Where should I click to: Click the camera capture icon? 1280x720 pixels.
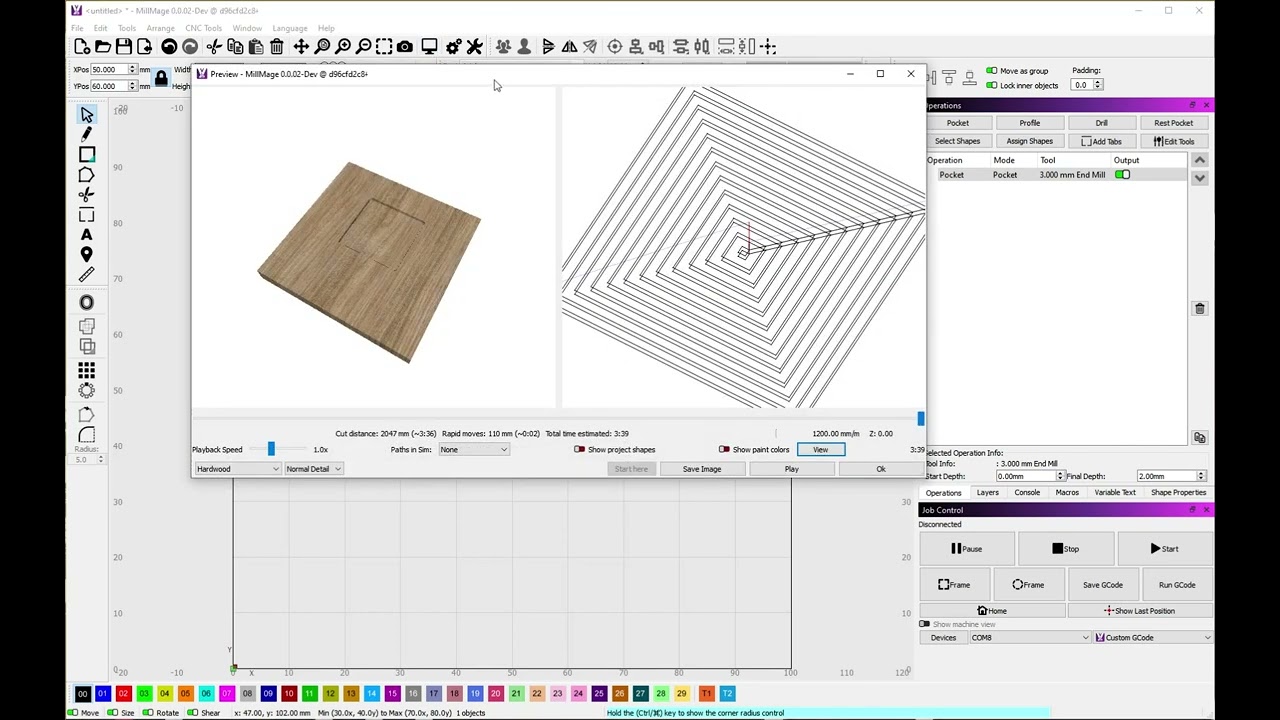pyautogui.click(x=405, y=47)
